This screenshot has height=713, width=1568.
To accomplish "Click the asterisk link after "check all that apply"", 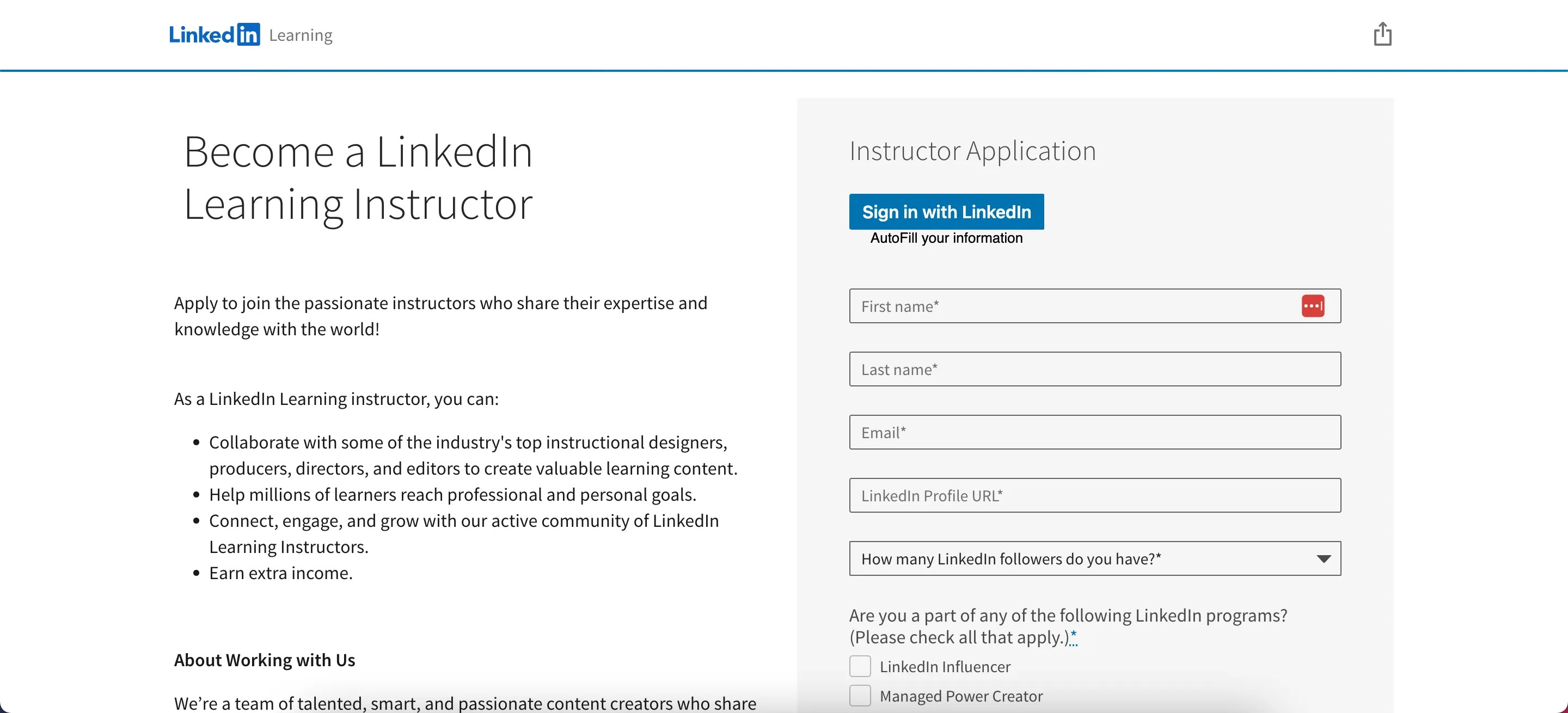I will pos(1073,637).
